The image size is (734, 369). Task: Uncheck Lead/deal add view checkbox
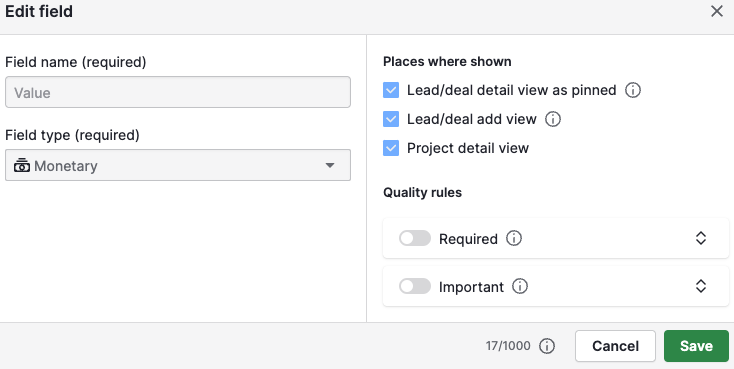tap(391, 119)
